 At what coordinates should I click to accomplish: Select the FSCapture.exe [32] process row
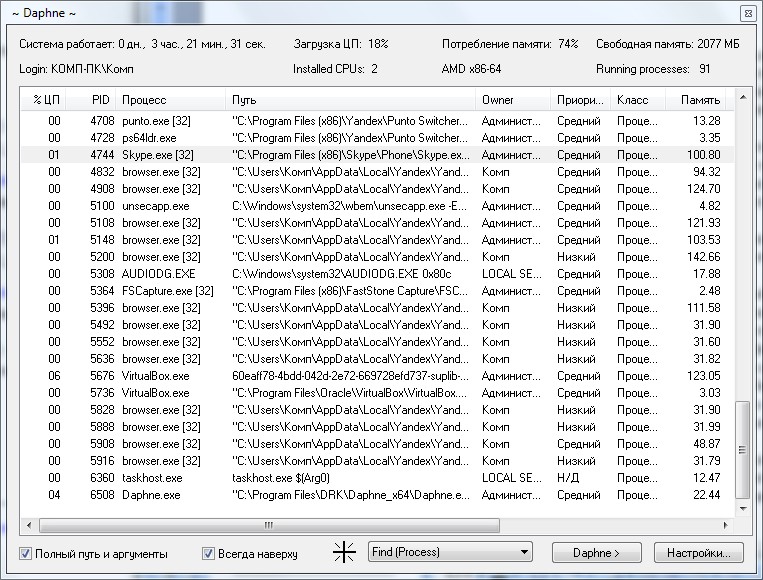pos(377,291)
